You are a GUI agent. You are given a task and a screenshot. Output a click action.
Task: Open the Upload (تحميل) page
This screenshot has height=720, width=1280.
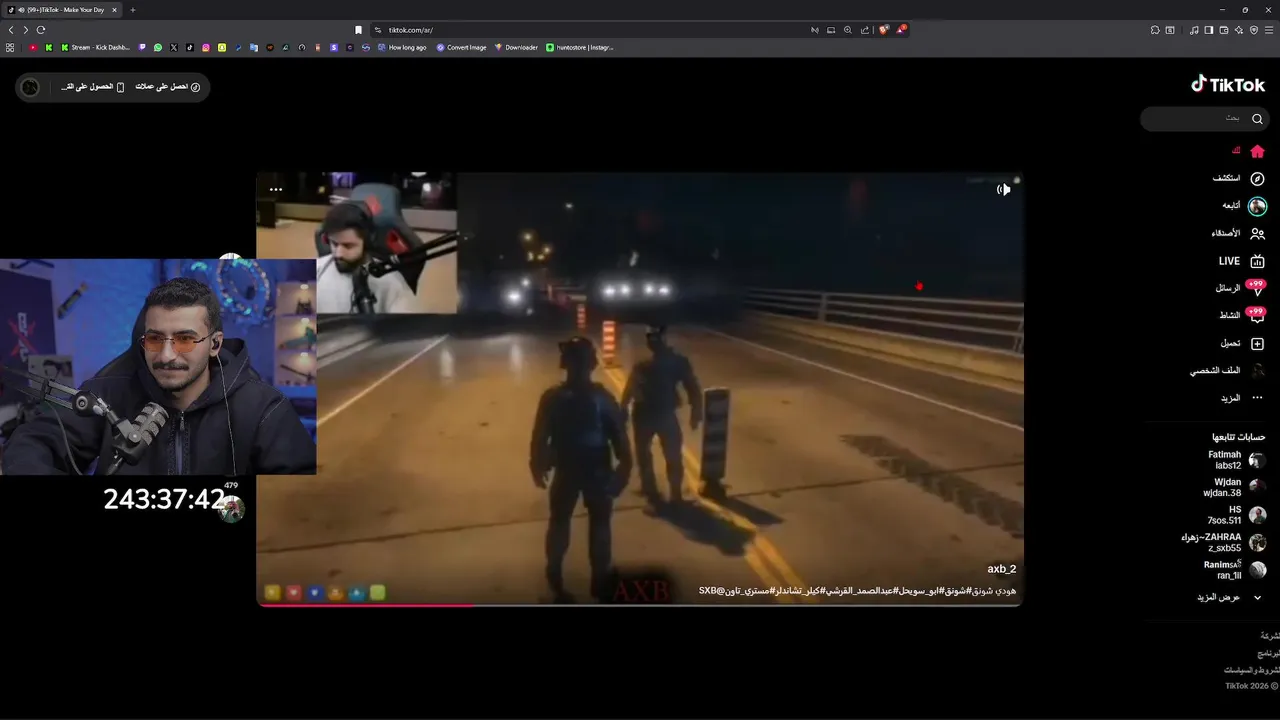[x=1242, y=343]
